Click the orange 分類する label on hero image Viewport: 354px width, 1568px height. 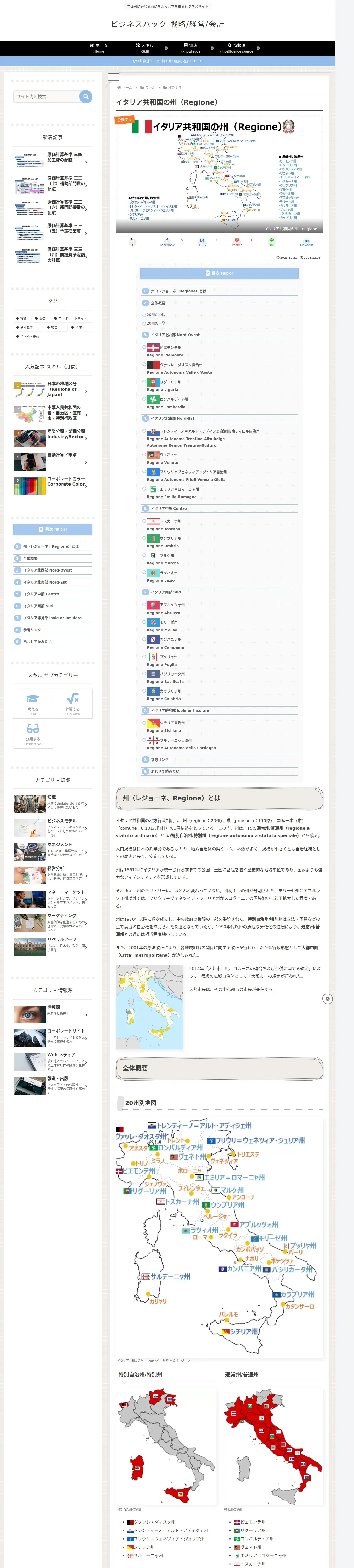pyautogui.click(x=124, y=120)
